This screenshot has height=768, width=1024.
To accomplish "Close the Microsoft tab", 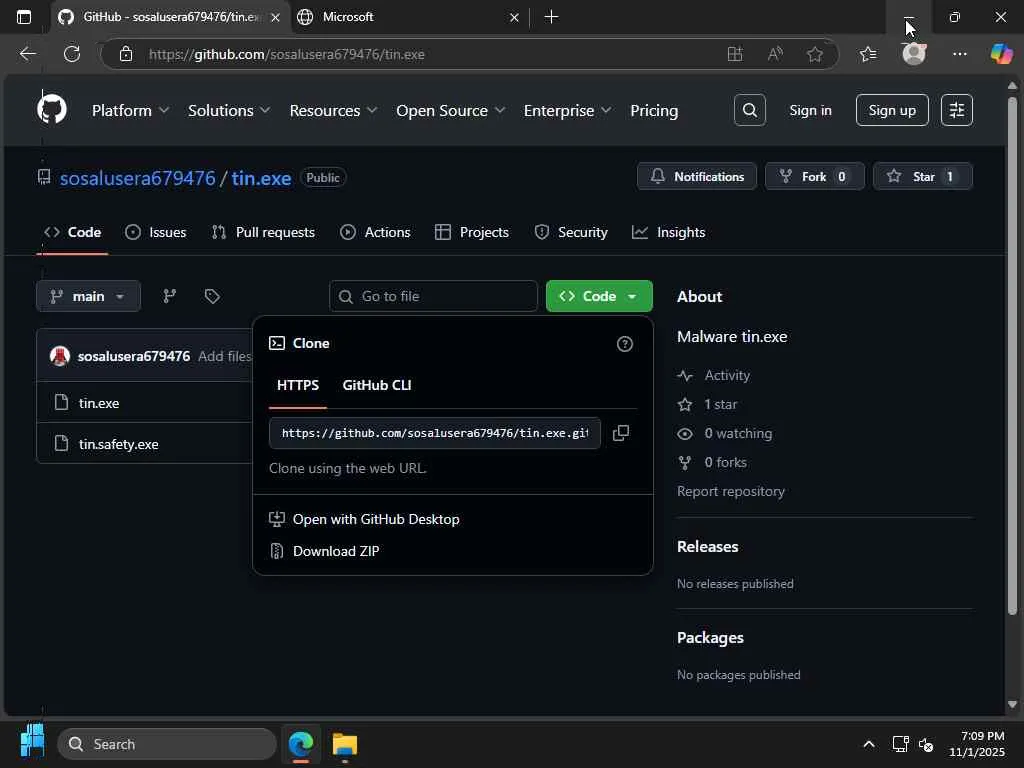I will (514, 17).
